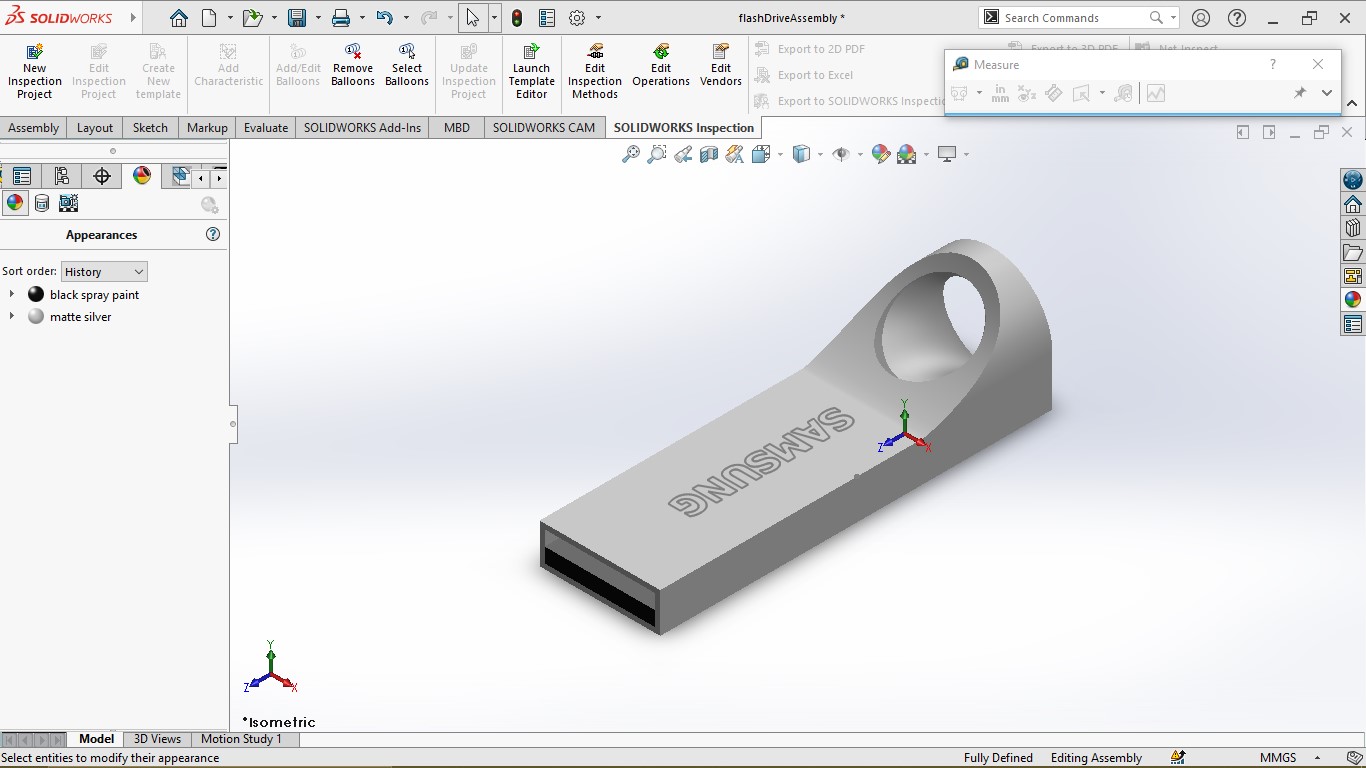The width and height of the screenshot is (1366, 768).
Task: Open the Custom Properties task pane tab
Action: click(1353, 324)
